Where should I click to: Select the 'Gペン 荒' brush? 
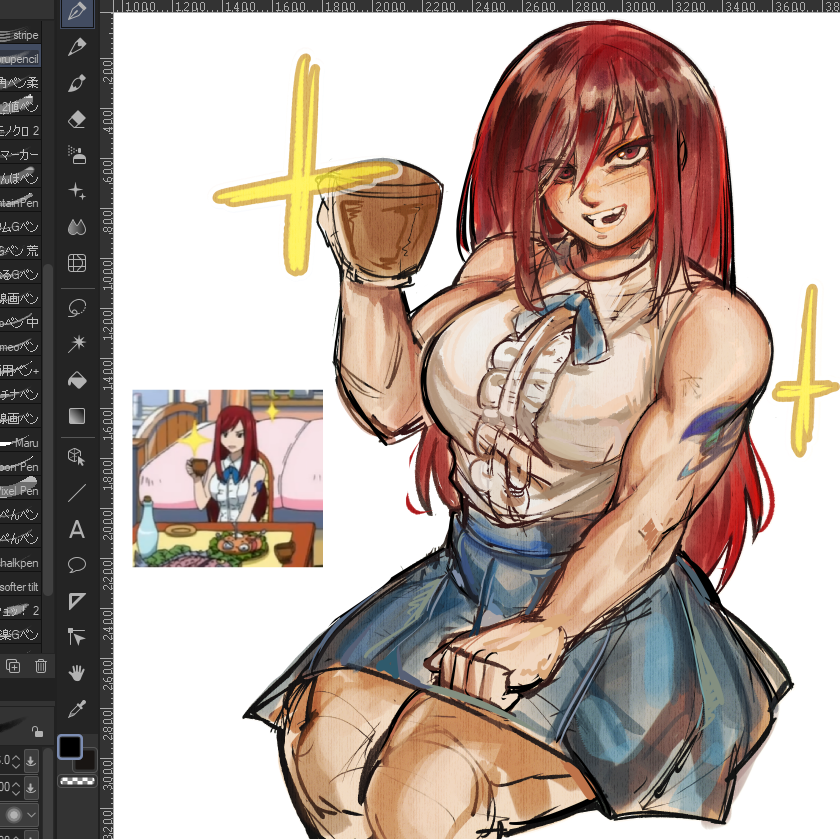[x=20, y=250]
